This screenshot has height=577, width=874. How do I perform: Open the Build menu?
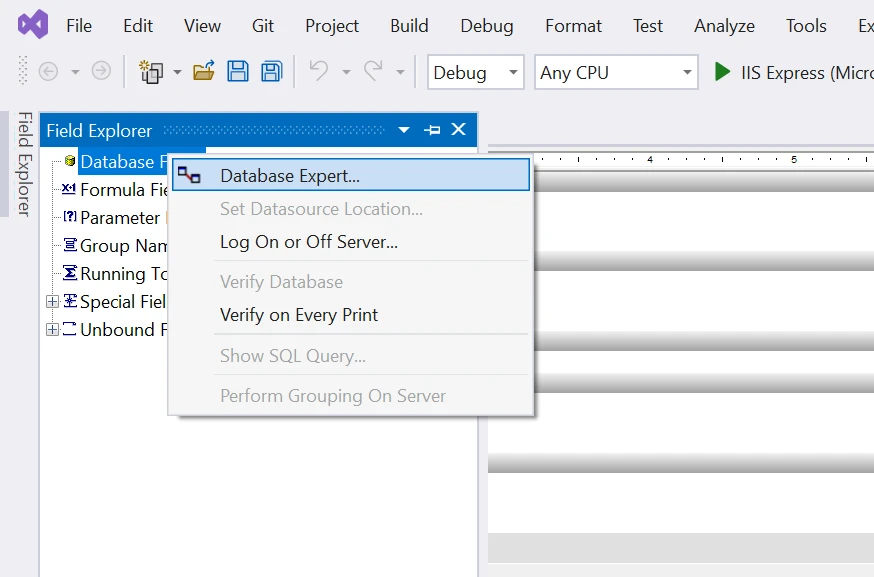coord(409,26)
